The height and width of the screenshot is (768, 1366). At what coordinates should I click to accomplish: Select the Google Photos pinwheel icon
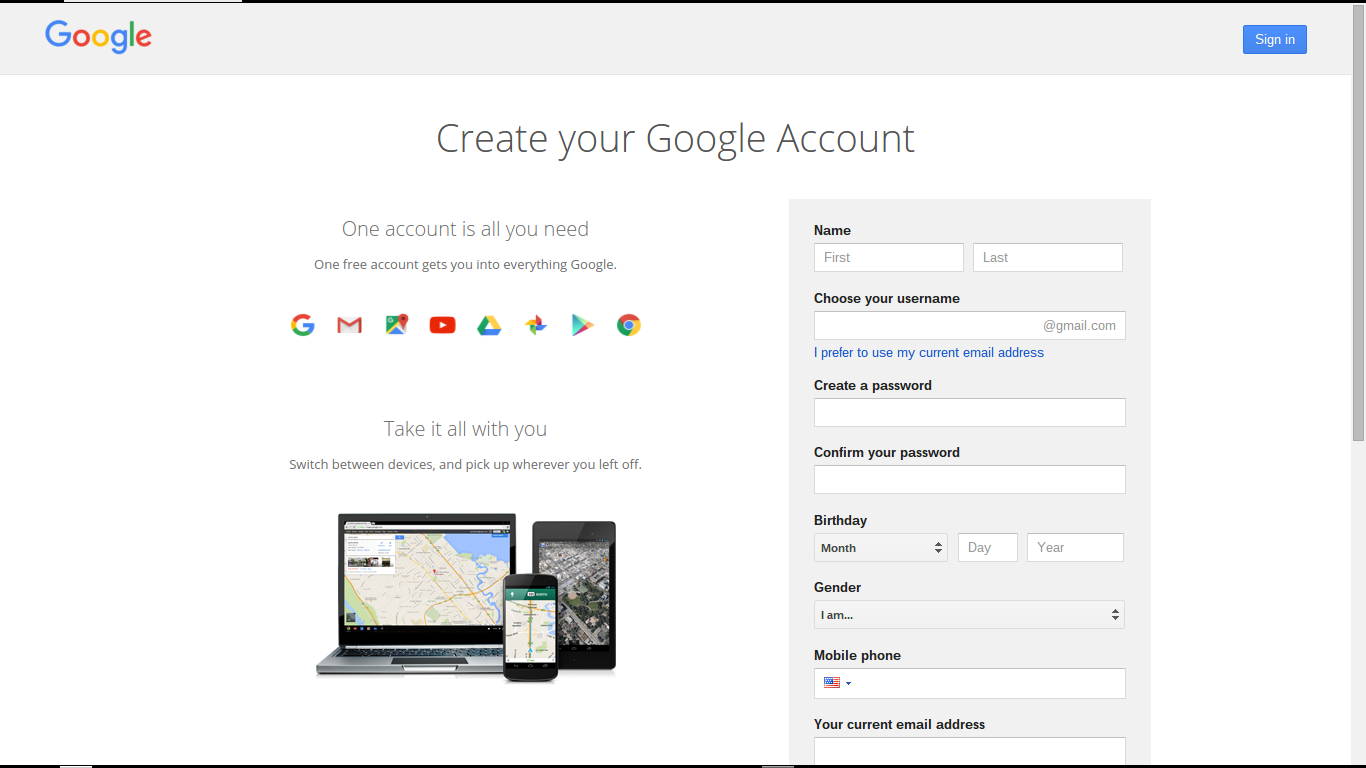coord(535,324)
